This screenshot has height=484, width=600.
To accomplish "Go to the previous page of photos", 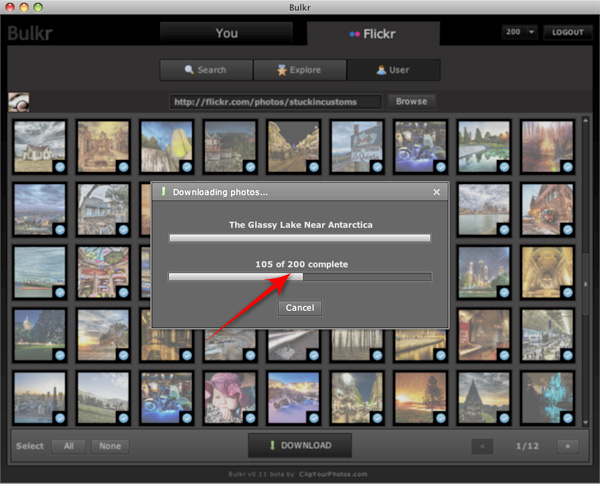I will [x=483, y=446].
